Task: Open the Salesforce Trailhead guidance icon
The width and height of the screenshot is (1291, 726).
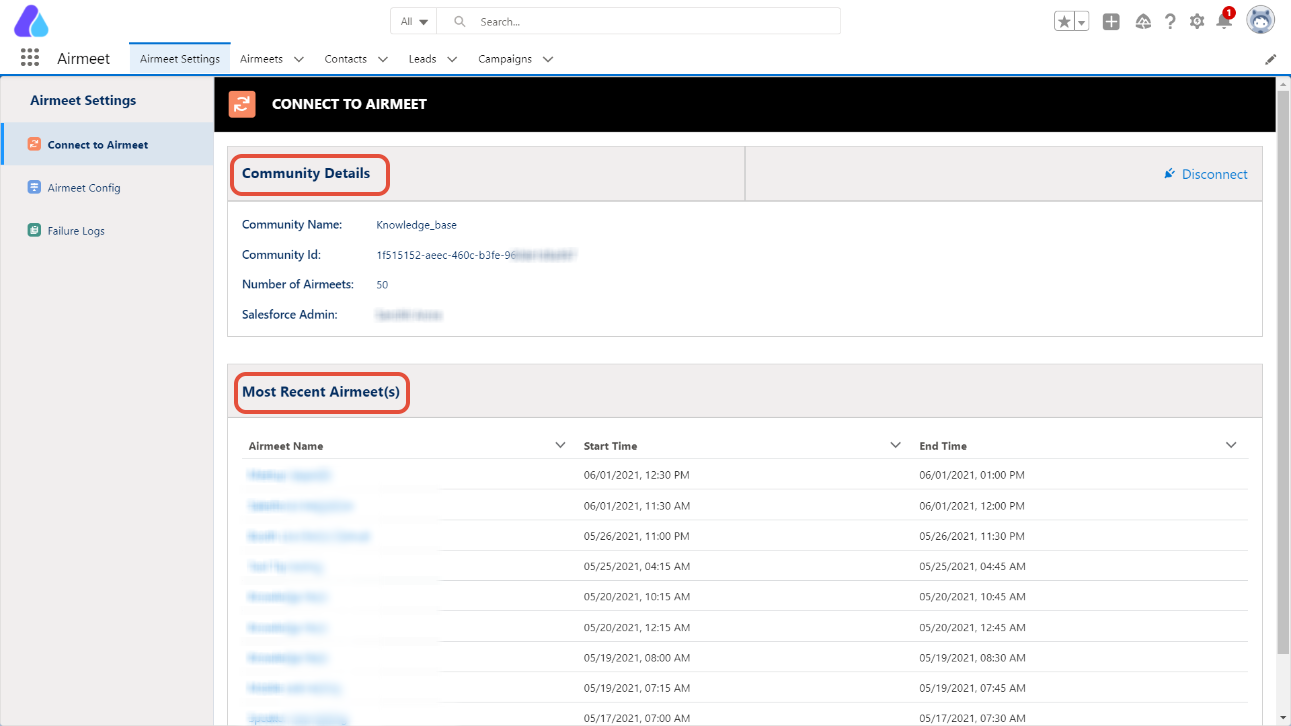Action: (1144, 21)
